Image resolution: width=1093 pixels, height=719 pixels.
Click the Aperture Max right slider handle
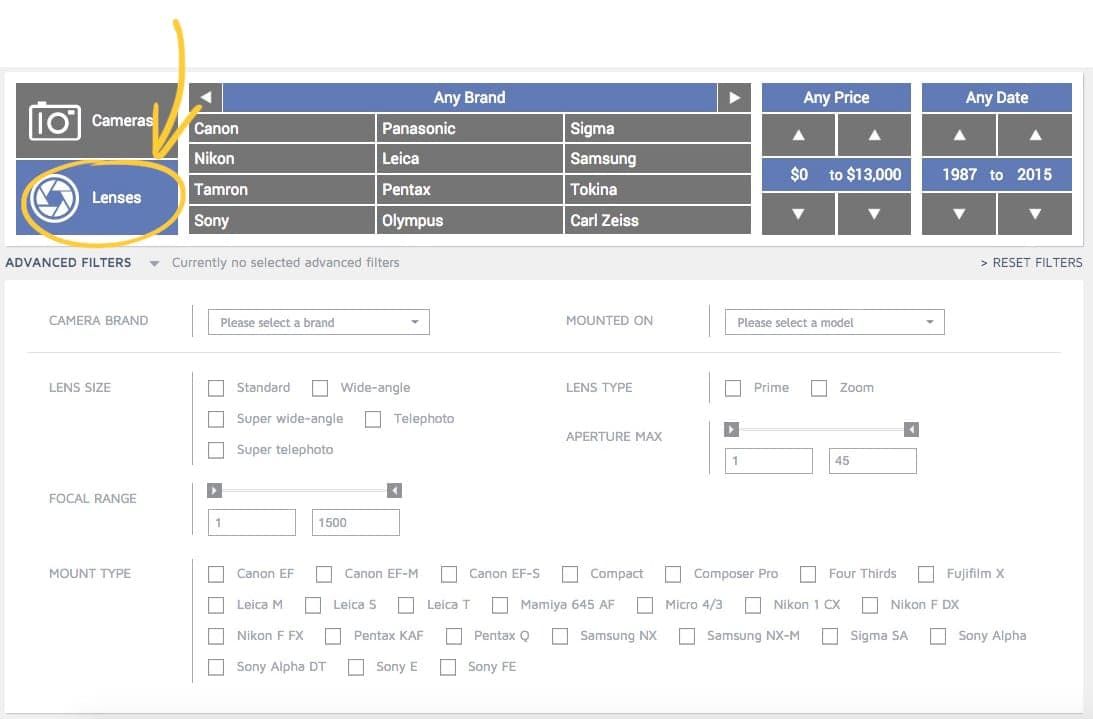pyautogui.click(x=911, y=429)
